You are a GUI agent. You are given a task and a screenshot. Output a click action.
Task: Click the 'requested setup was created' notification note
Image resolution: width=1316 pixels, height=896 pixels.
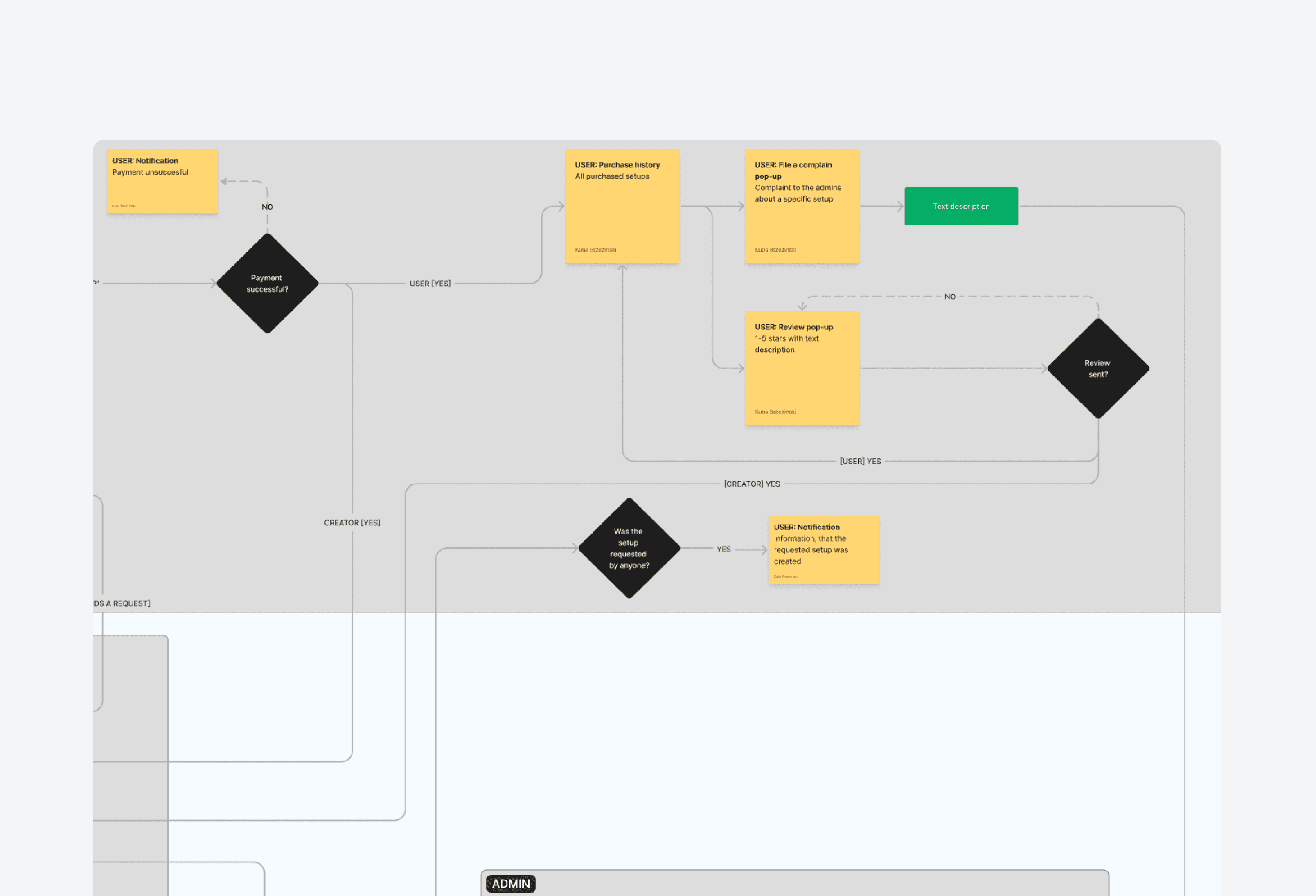point(823,549)
